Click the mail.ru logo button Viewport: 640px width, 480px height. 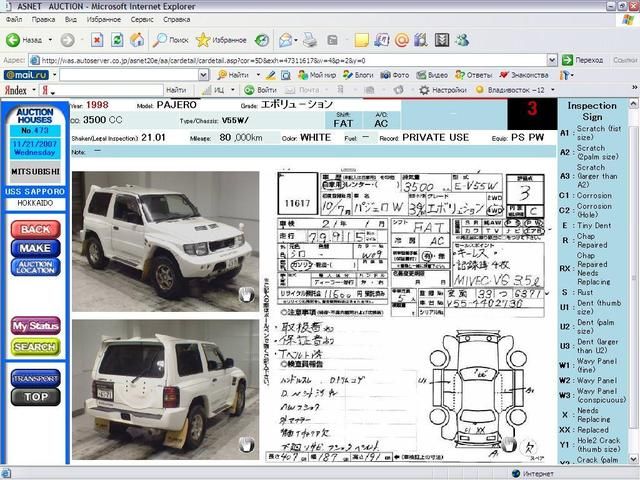(26, 75)
